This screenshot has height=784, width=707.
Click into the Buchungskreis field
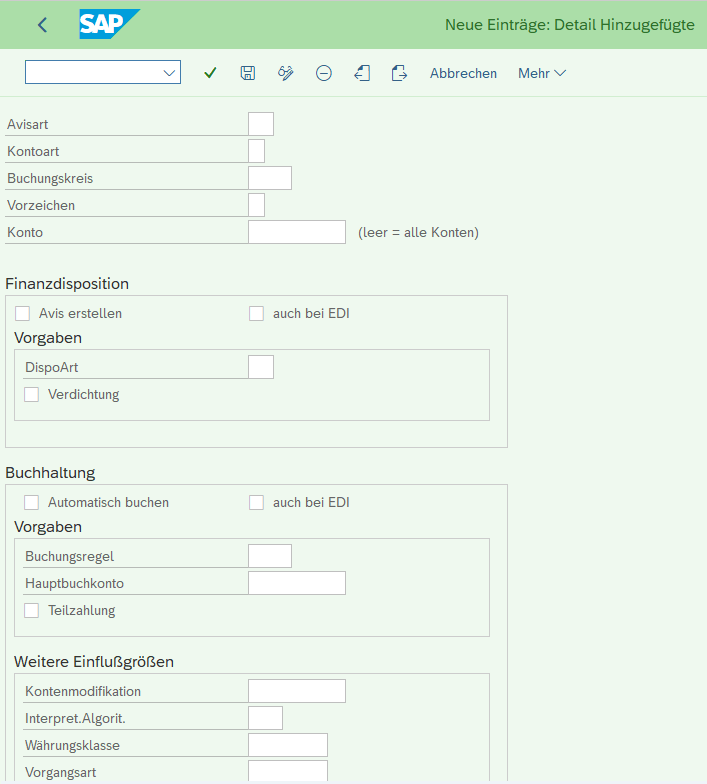269,178
